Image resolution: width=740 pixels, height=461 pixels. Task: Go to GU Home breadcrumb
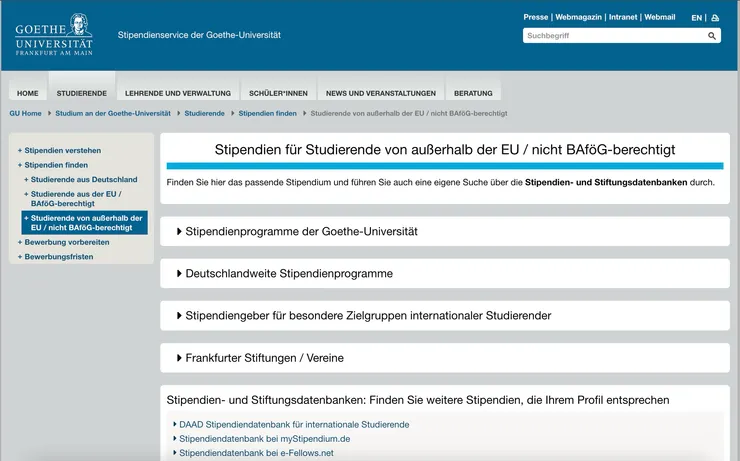[x=25, y=113]
